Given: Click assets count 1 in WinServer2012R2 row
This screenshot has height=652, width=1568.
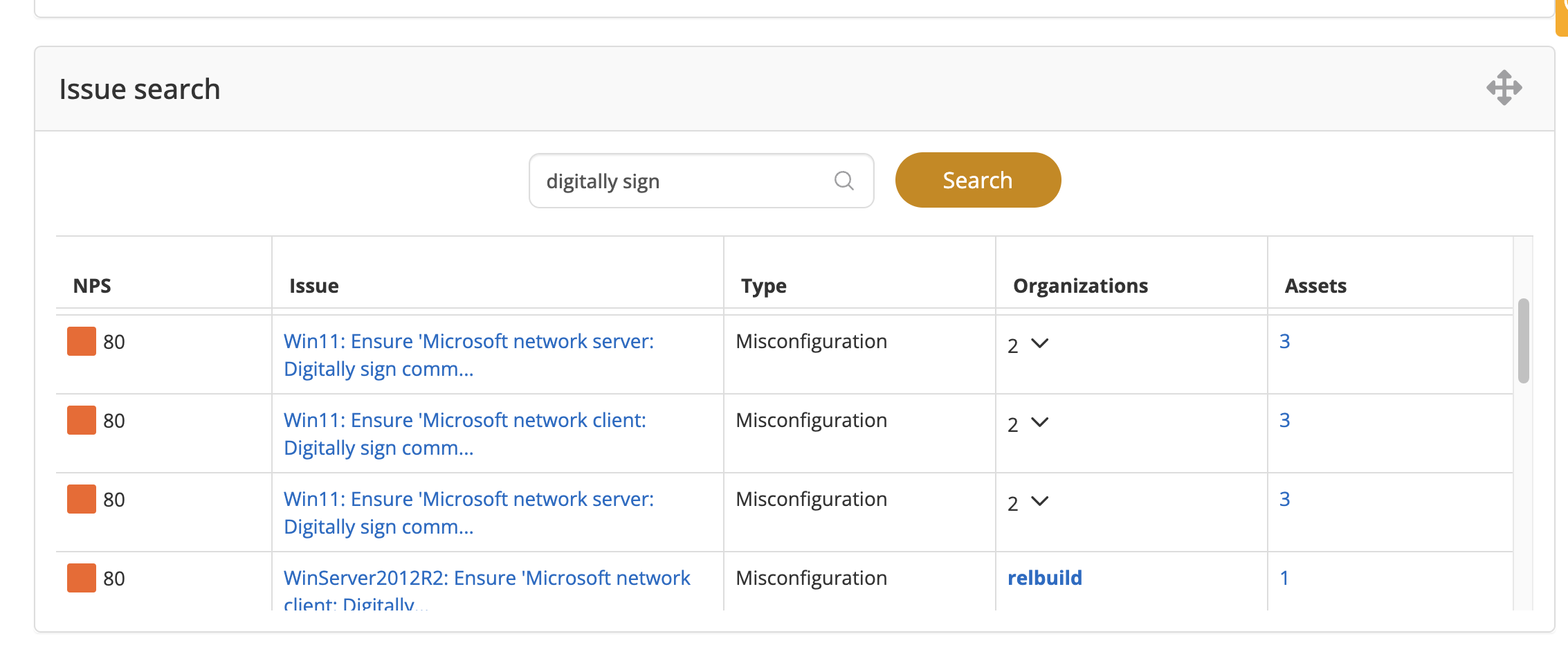Looking at the screenshot, I should coord(1284,578).
